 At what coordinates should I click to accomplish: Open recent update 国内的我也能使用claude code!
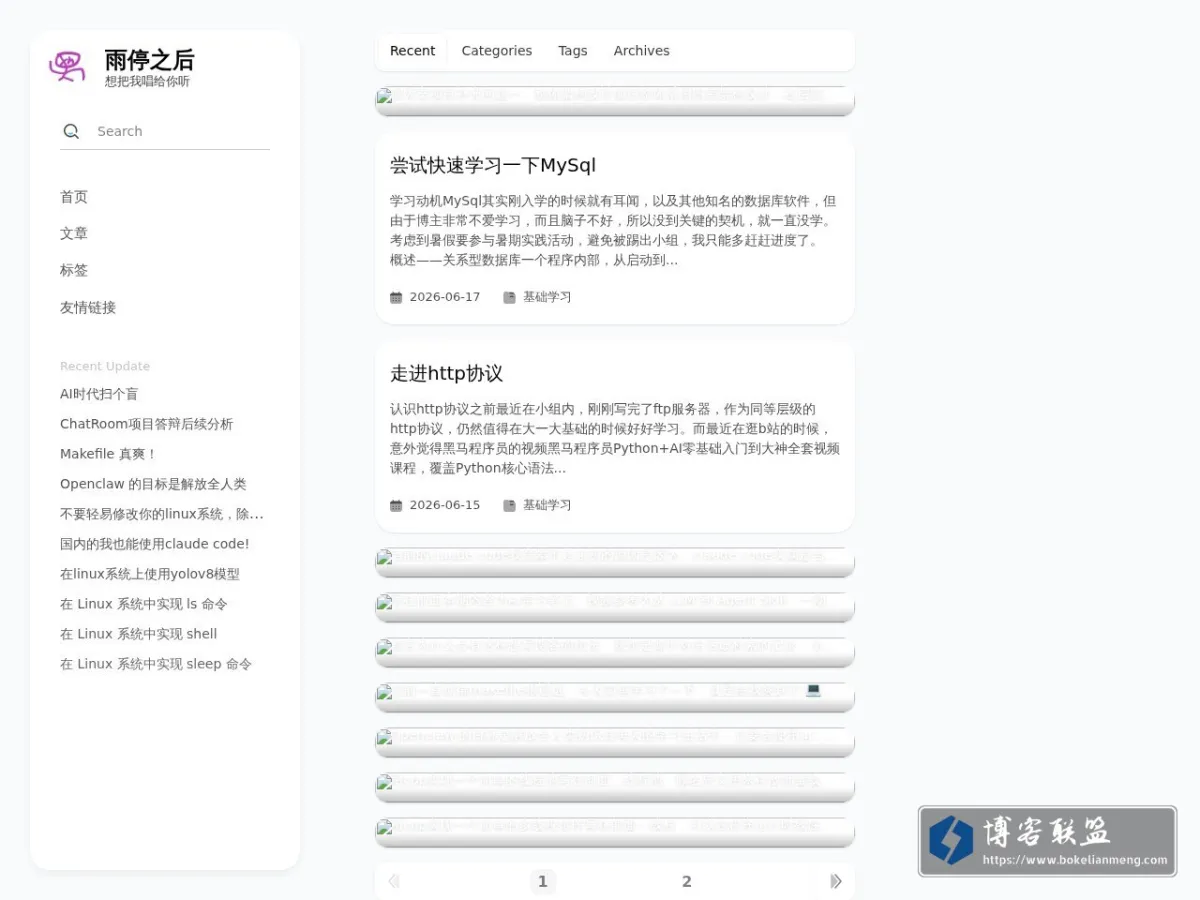tap(155, 544)
